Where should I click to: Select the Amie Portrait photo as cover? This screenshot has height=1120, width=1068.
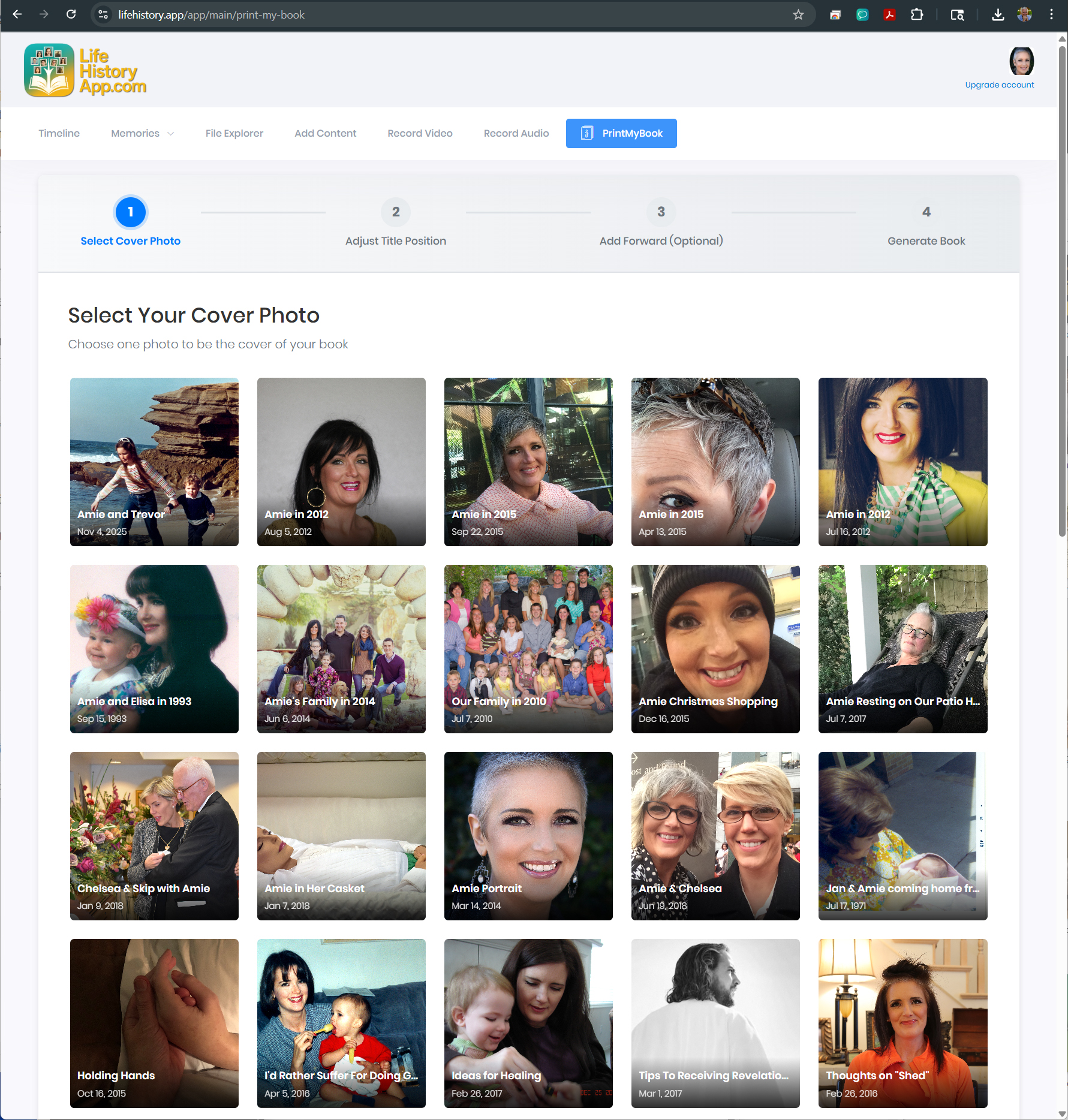point(528,836)
